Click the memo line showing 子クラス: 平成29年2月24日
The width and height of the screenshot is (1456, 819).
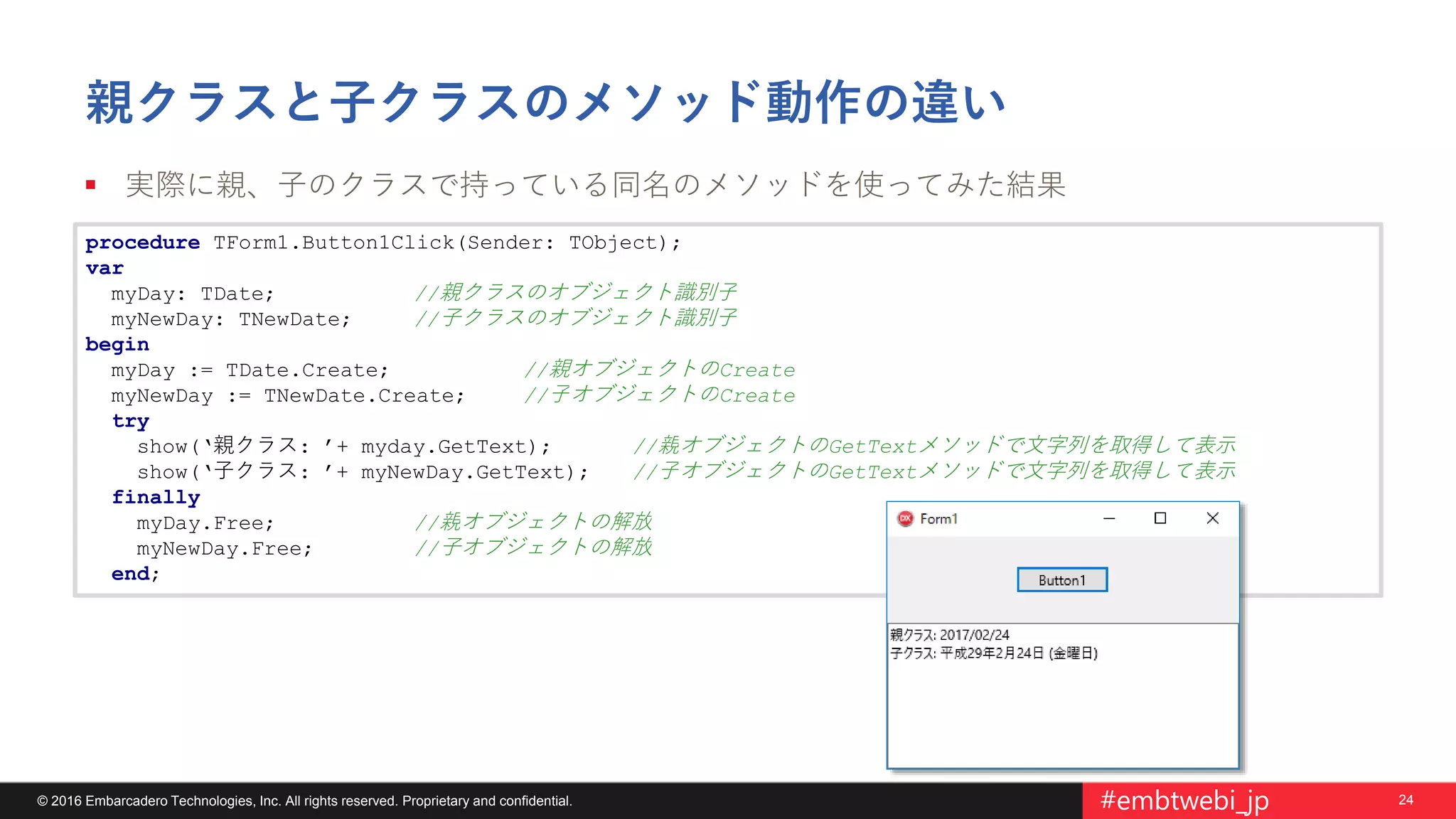point(994,653)
